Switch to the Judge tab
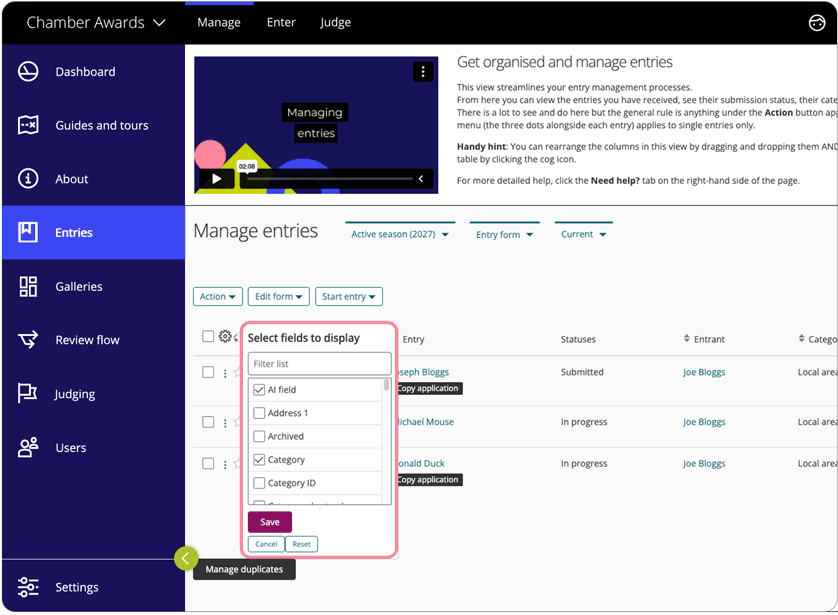 tap(335, 22)
